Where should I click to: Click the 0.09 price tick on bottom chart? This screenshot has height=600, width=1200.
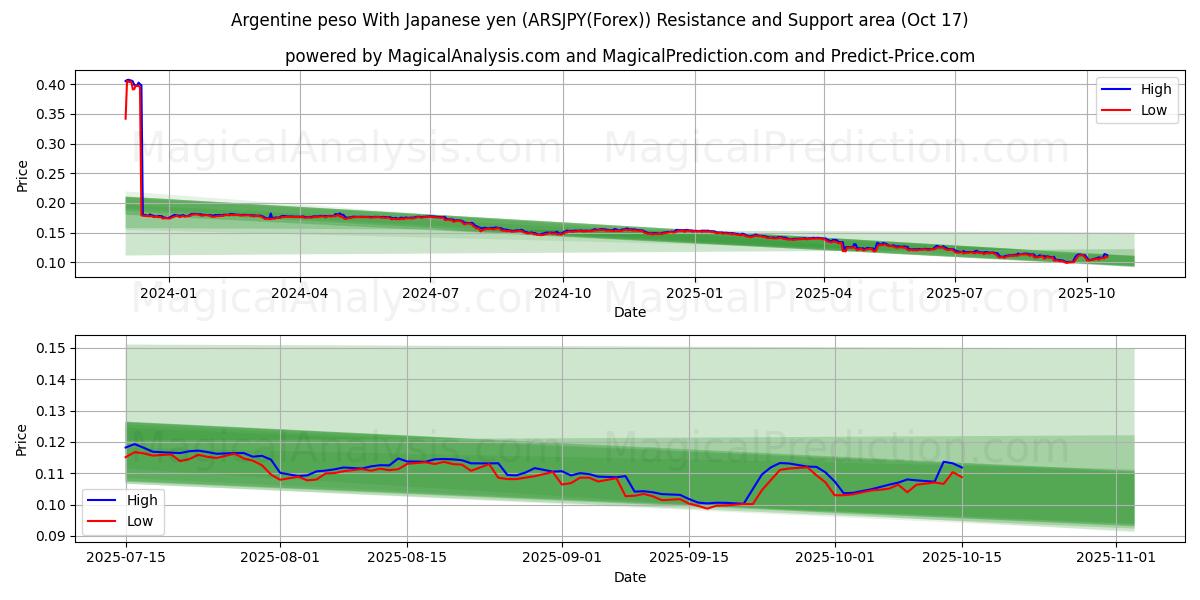[x=50, y=537]
